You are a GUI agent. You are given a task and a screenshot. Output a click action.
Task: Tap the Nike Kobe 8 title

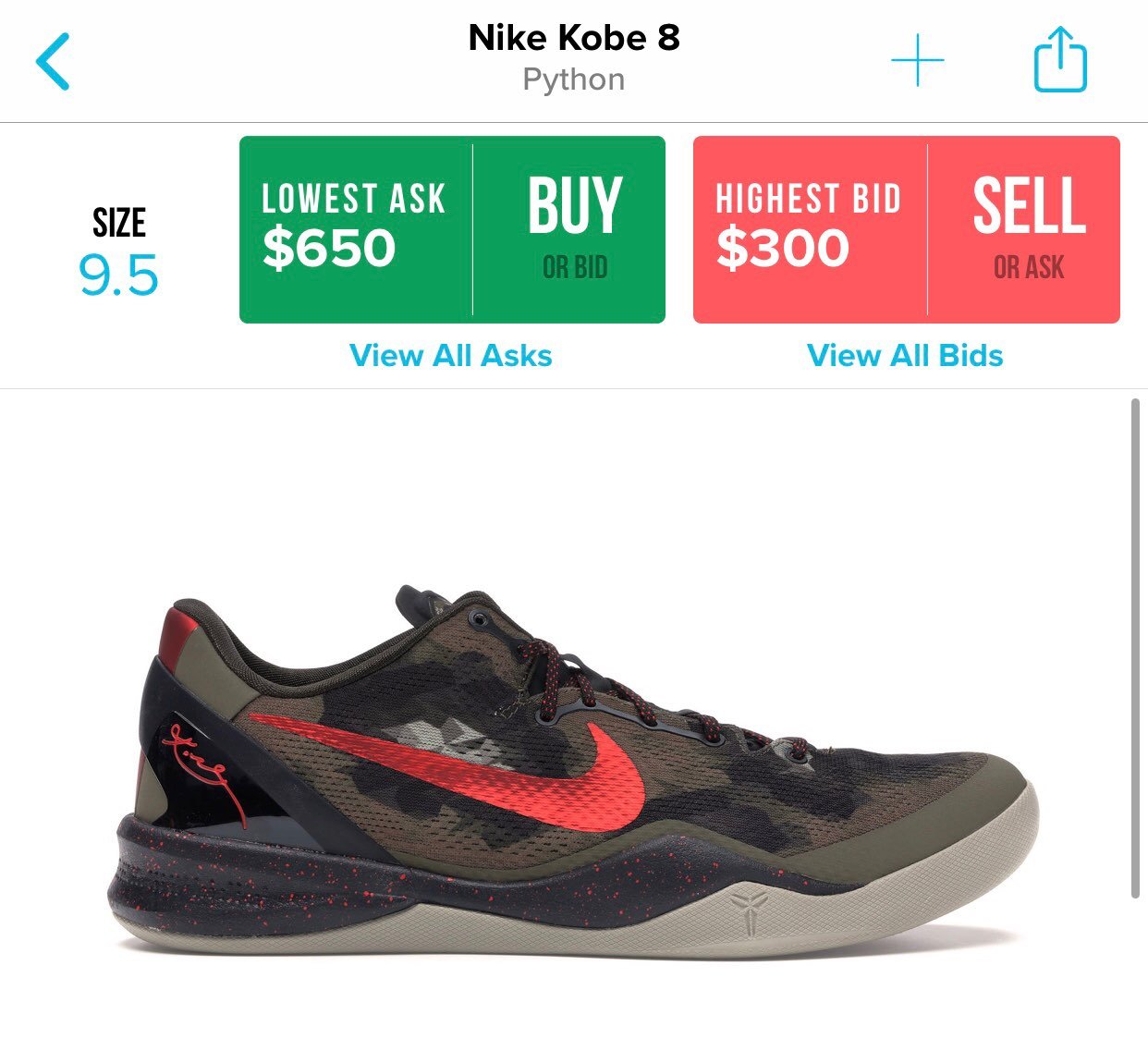(574, 38)
